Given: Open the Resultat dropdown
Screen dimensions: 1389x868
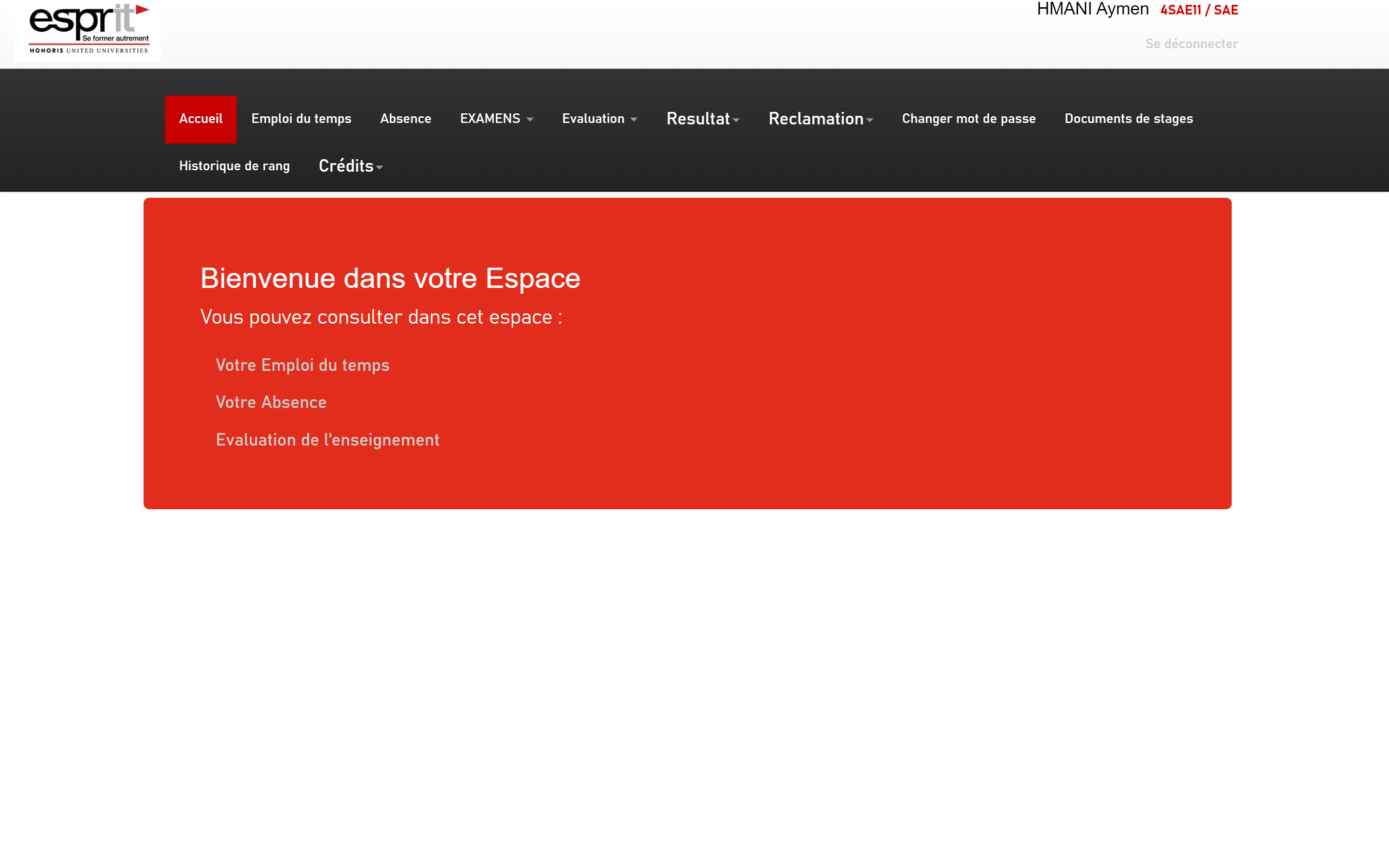Looking at the screenshot, I should (x=702, y=119).
